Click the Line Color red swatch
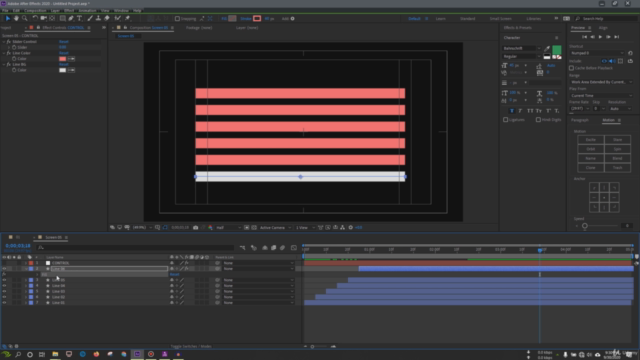 (x=62, y=59)
